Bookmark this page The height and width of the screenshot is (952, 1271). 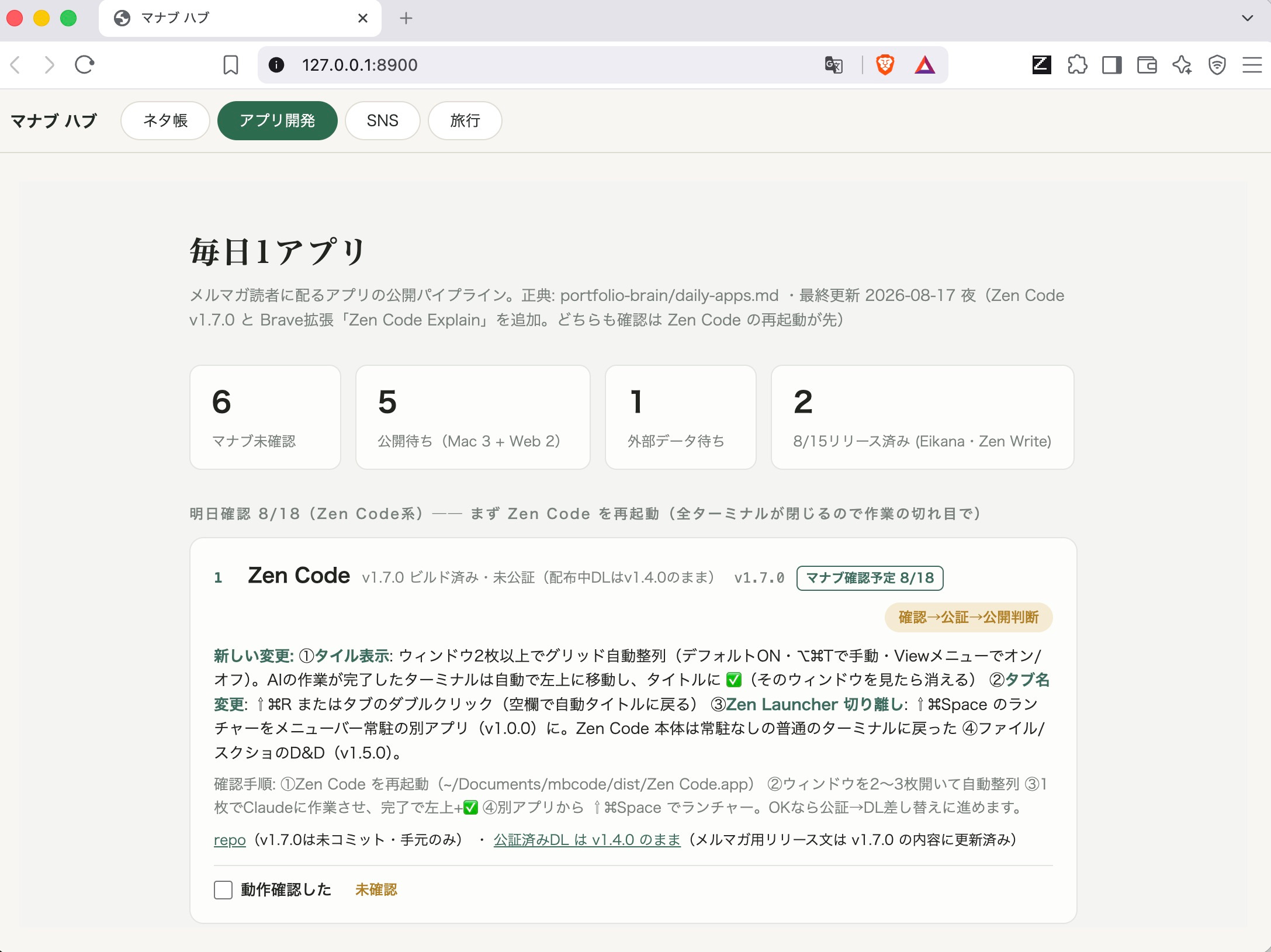pos(231,65)
